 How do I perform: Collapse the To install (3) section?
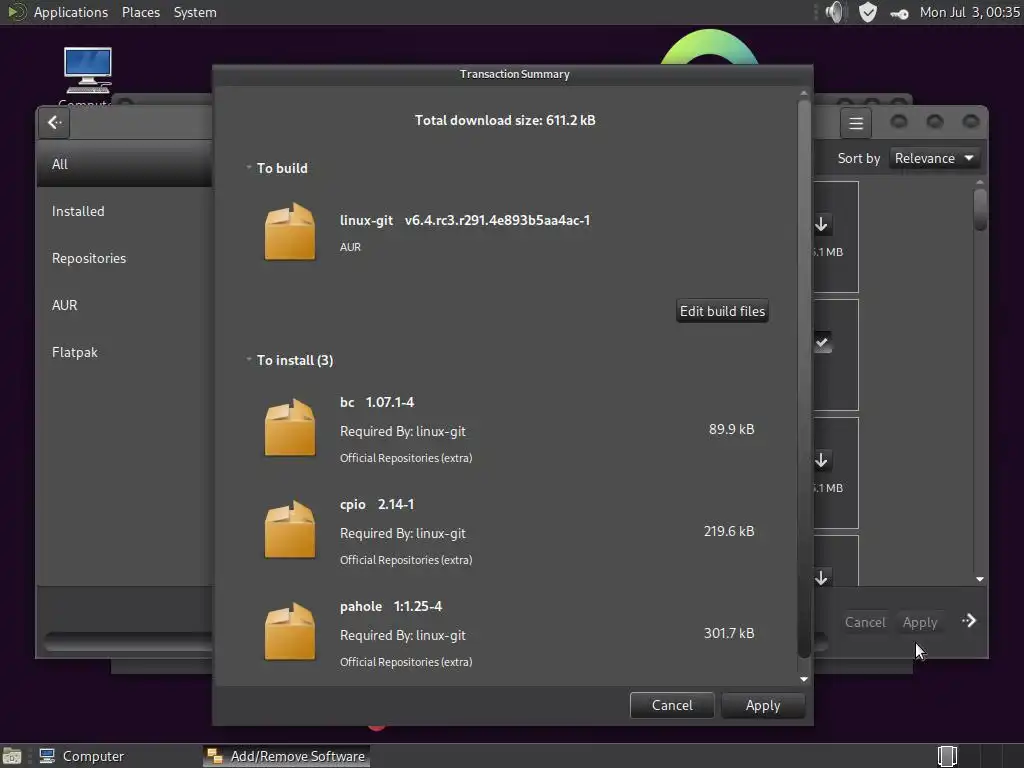click(x=249, y=360)
